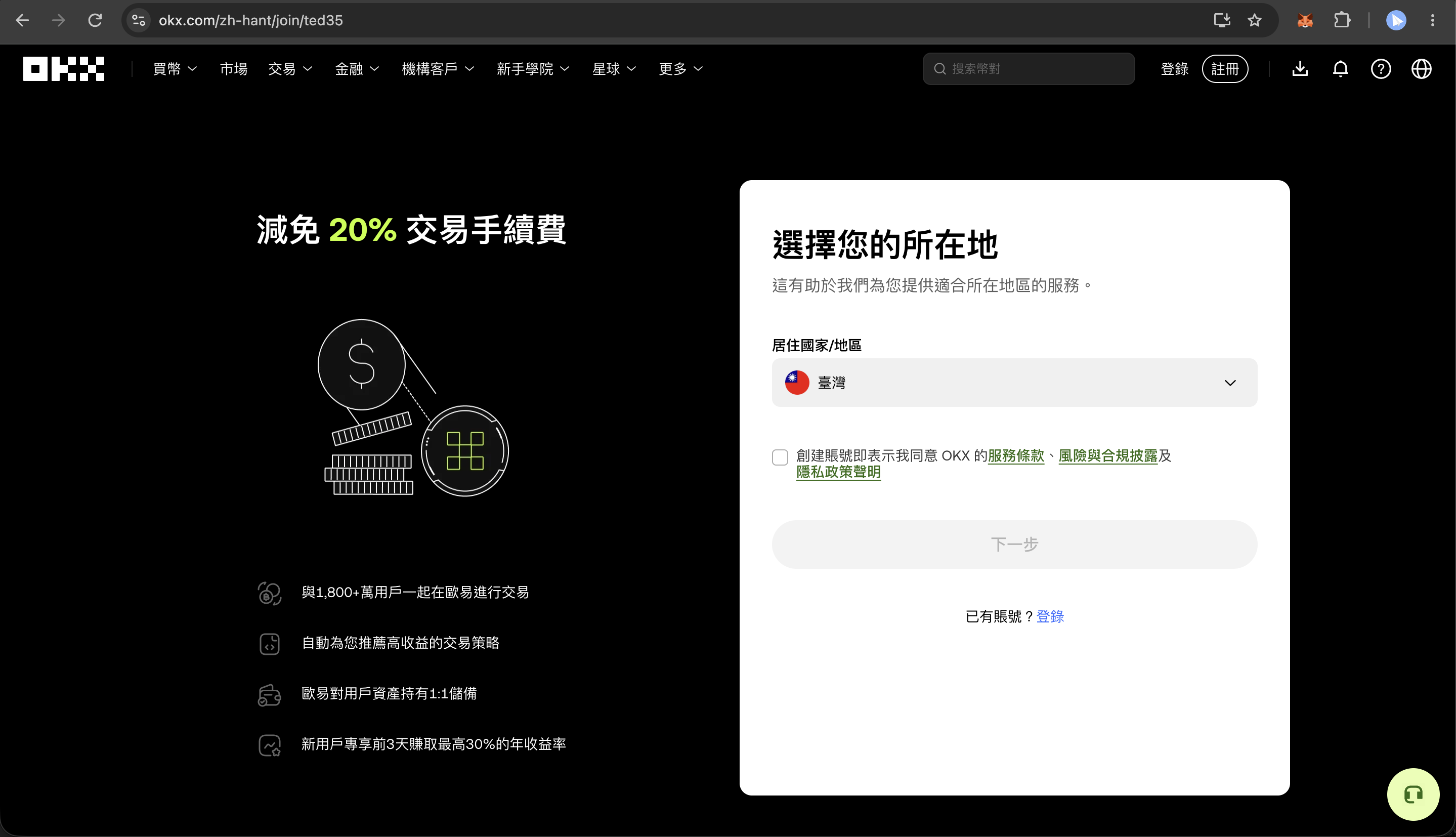Open the 市場 nav item
1456x837 pixels.
[x=234, y=69]
